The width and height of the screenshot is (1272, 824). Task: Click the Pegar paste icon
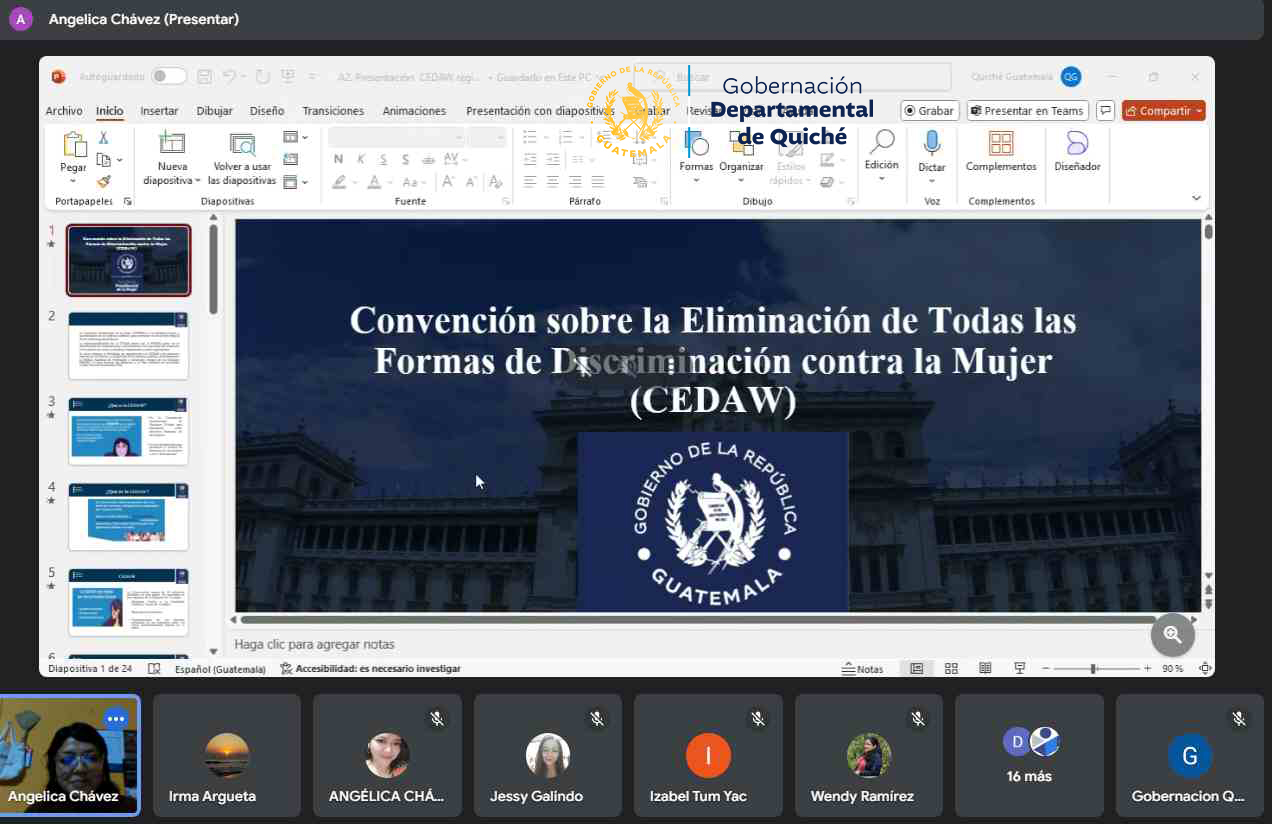coord(74,144)
